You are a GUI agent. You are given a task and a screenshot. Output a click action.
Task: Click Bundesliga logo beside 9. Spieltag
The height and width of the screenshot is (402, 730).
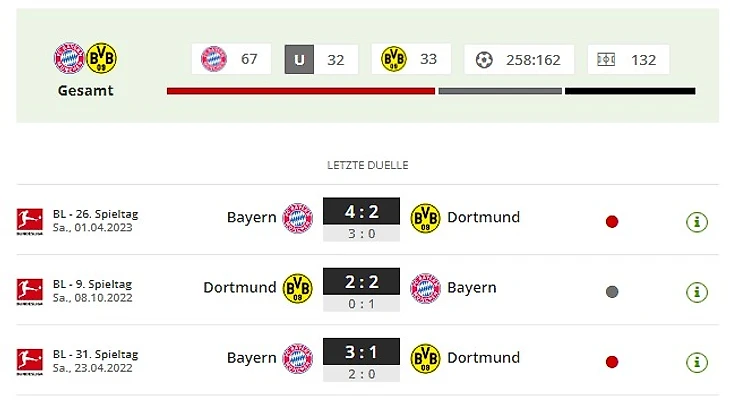[x=30, y=292]
